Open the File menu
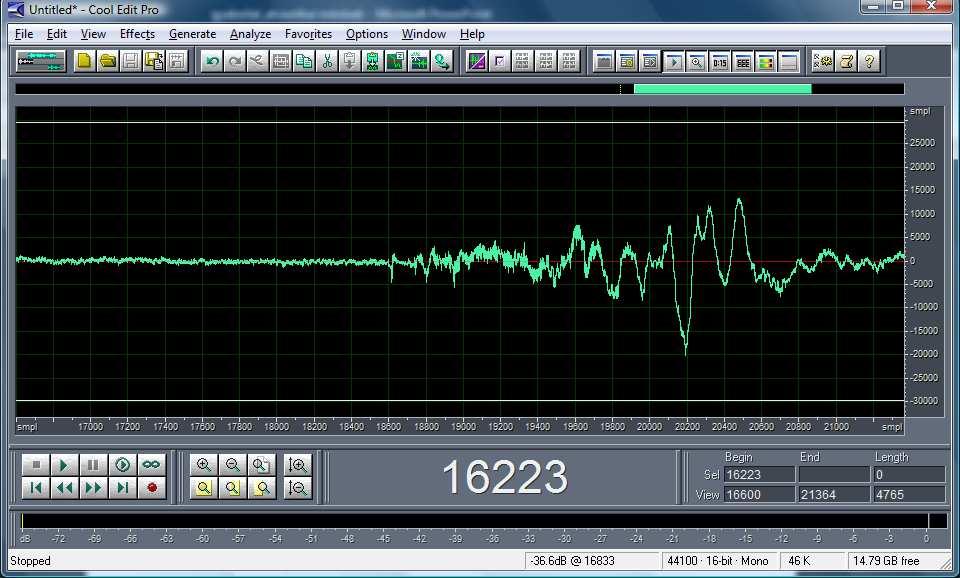The image size is (960, 578). coord(24,34)
